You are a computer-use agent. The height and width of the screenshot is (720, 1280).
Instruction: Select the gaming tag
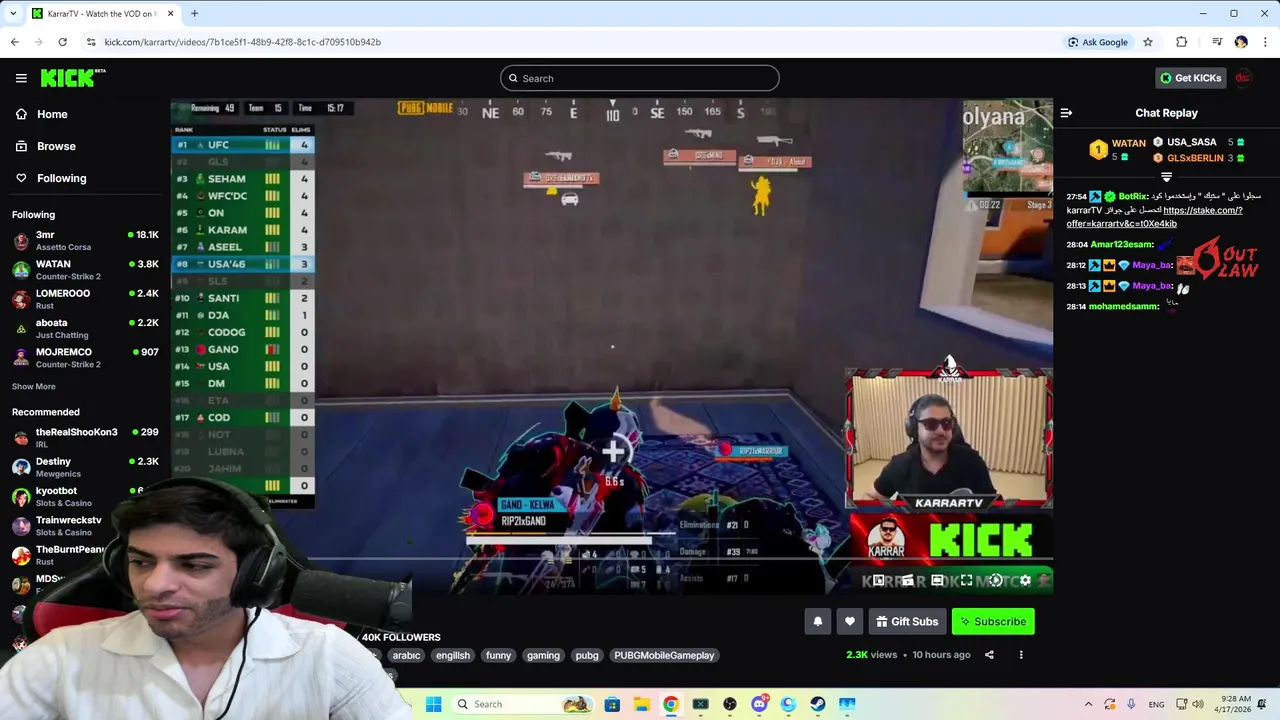(543, 655)
